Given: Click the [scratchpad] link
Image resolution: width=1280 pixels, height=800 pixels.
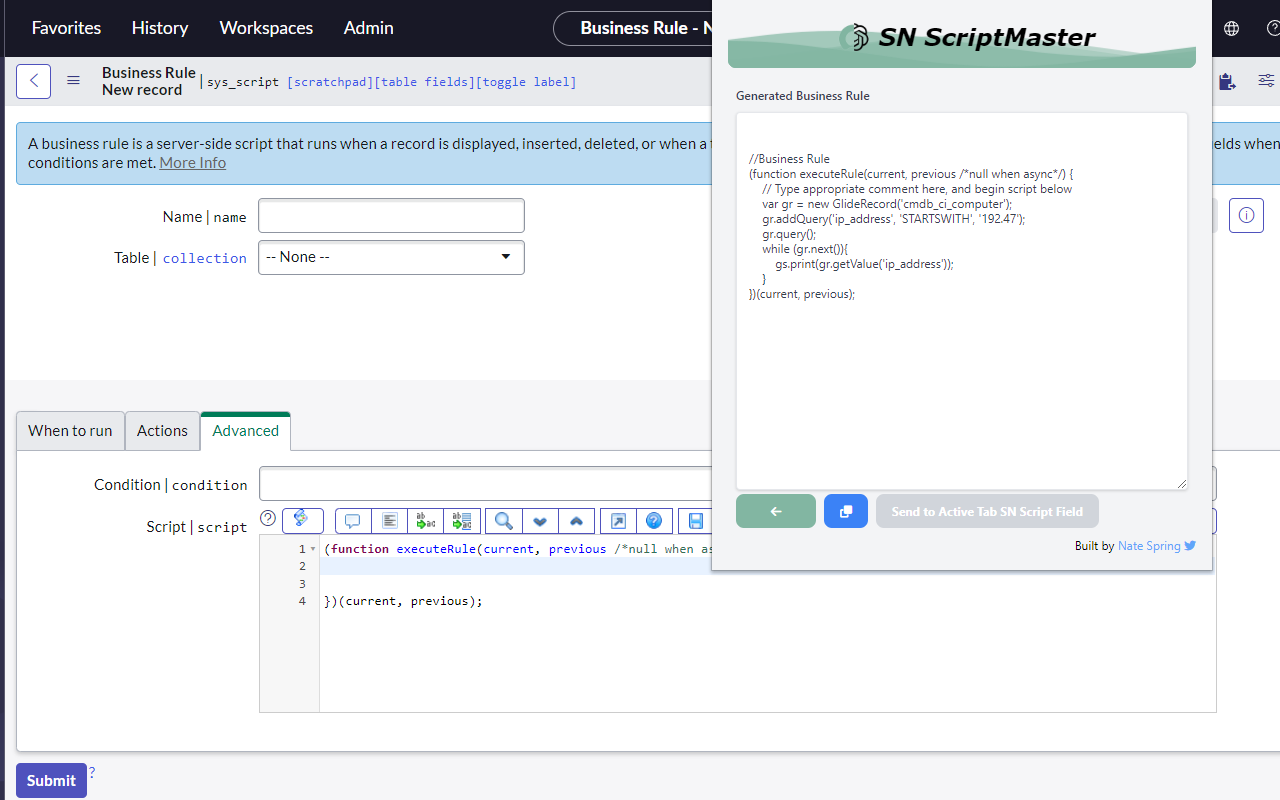Looking at the screenshot, I should pos(329,82).
